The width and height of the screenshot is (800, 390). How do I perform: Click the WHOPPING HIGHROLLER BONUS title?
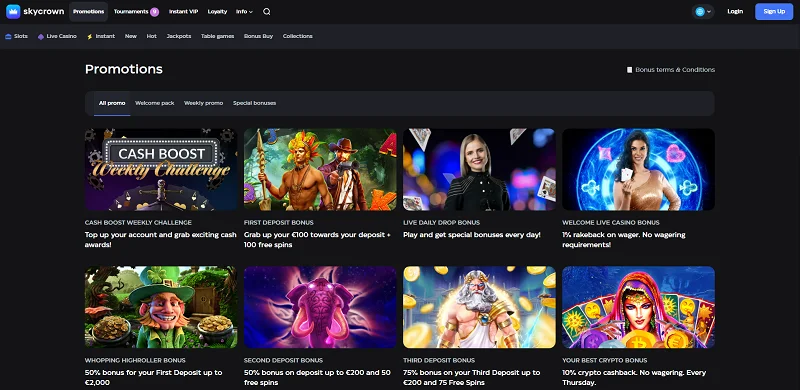(135, 360)
